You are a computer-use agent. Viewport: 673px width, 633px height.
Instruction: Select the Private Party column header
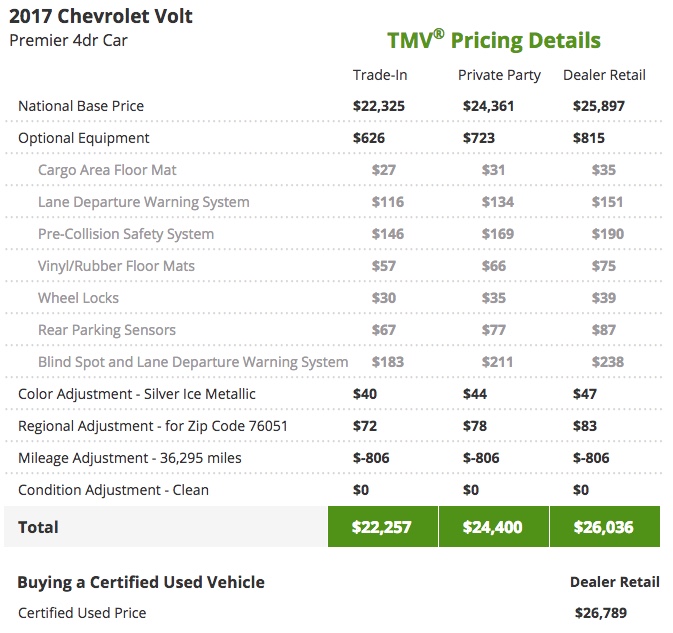[x=499, y=75]
